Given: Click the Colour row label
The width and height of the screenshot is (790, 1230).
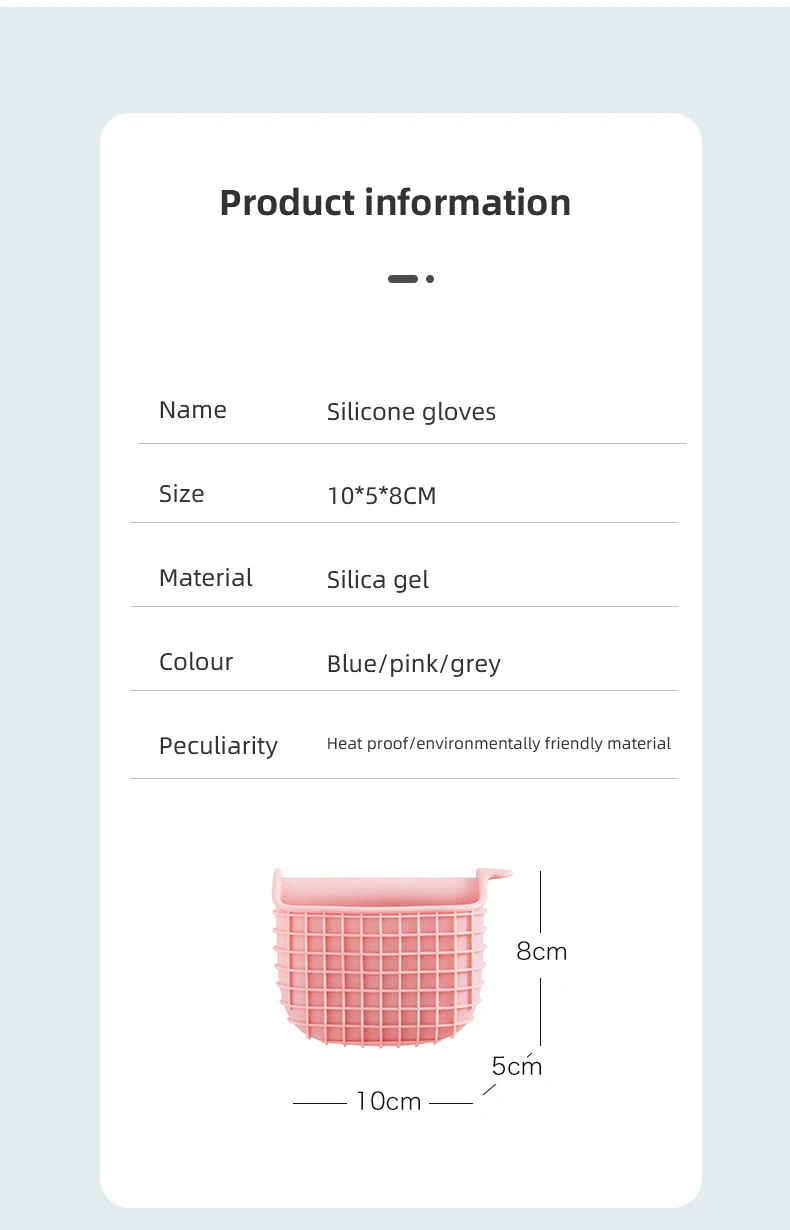Looking at the screenshot, I should click(x=196, y=662).
